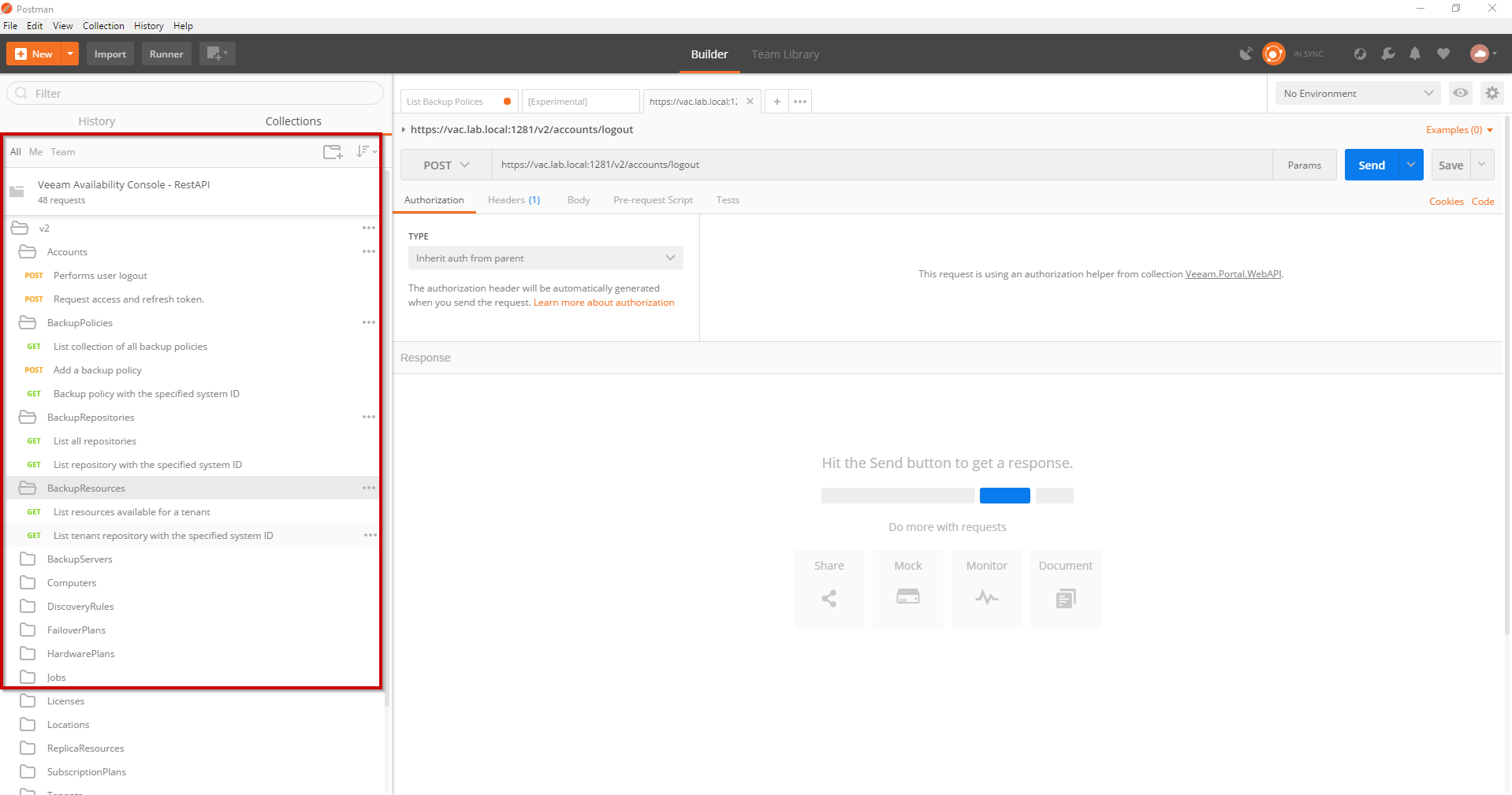Viewport: 1512px width, 795px height.
Task: Expand the FailoverPlans folder
Action: tap(76, 630)
